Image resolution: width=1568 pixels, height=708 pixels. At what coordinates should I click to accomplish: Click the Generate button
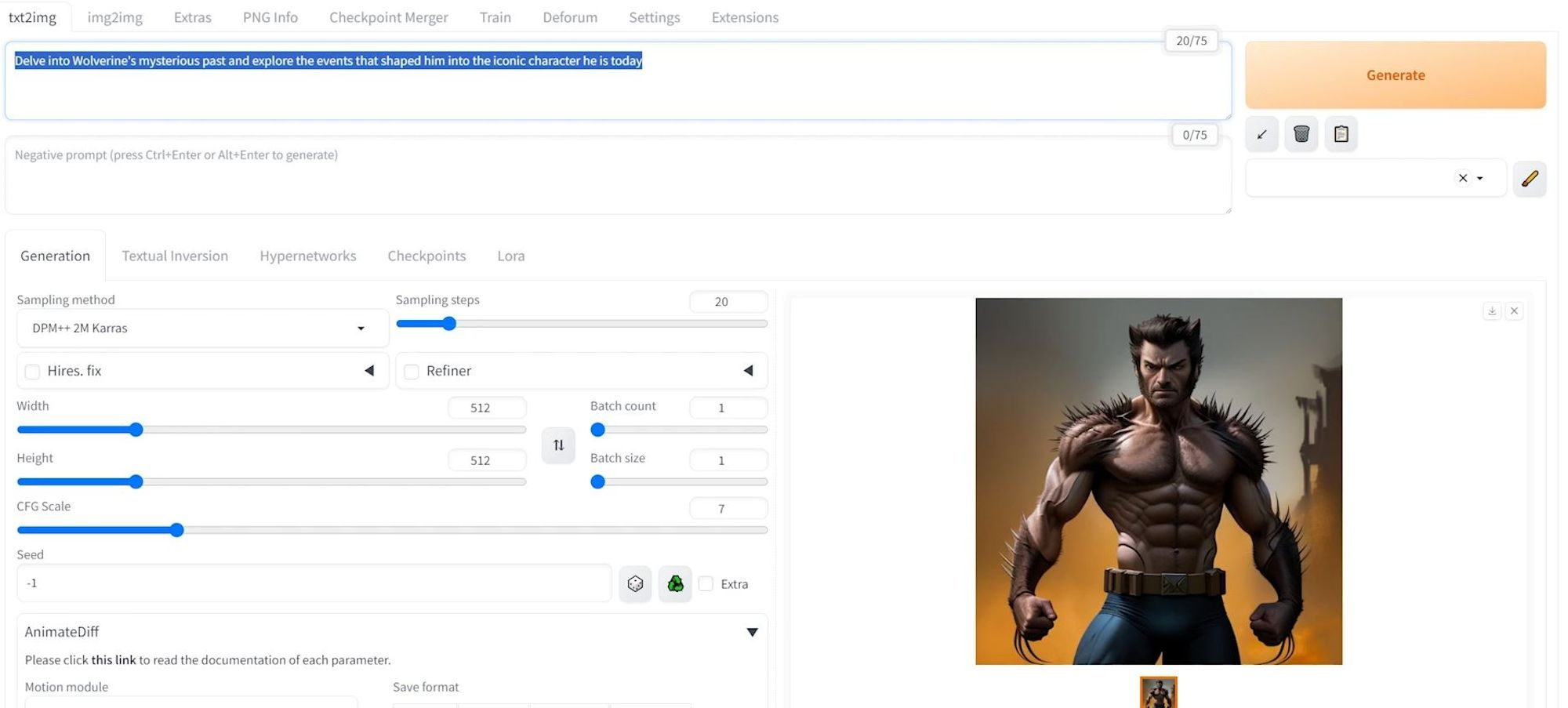pos(1396,75)
